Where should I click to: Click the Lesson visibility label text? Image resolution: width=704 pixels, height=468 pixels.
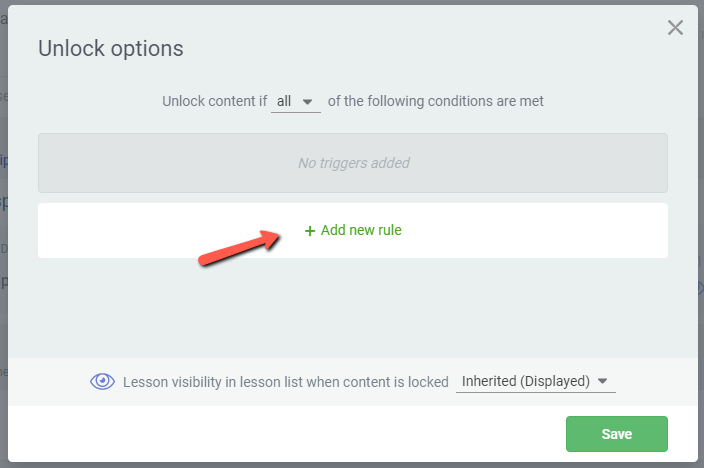(x=285, y=382)
